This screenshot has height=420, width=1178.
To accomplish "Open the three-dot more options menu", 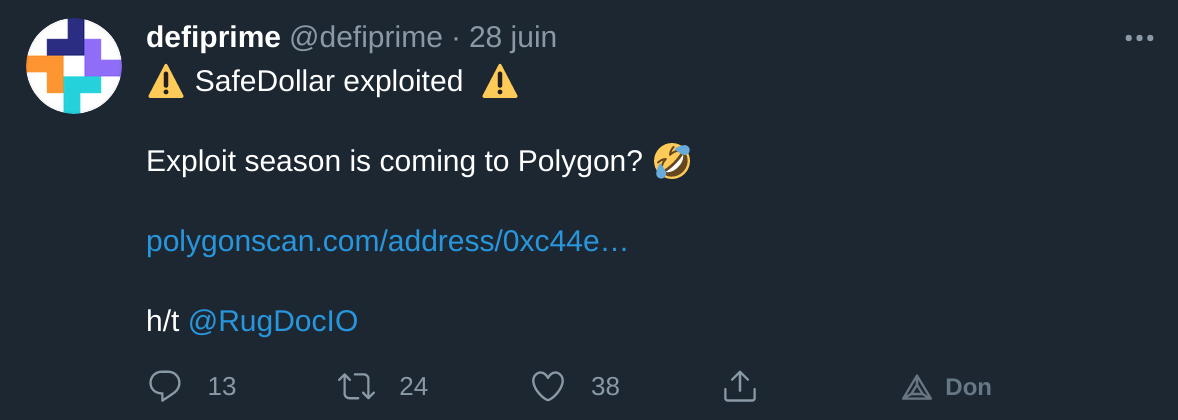I will (1139, 38).
